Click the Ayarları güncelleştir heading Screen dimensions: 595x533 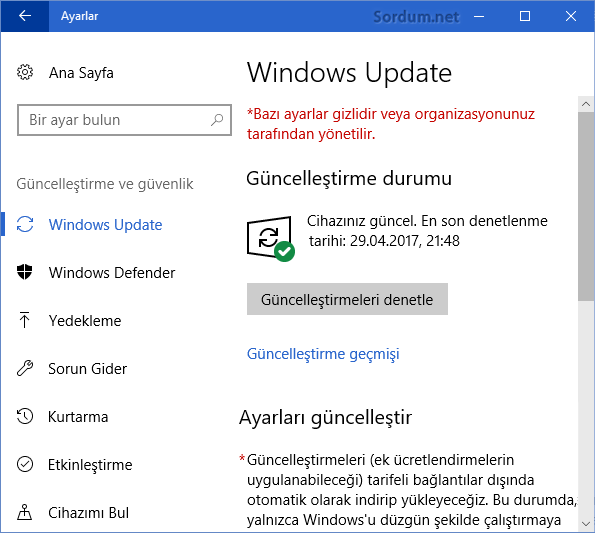pos(326,418)
